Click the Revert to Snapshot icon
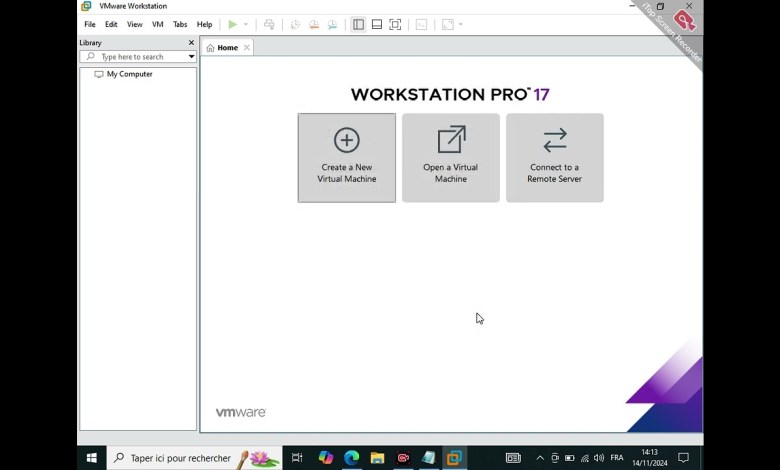Image resolution: width=780 pixels, height=470 pixels. (x=314, y=25)
